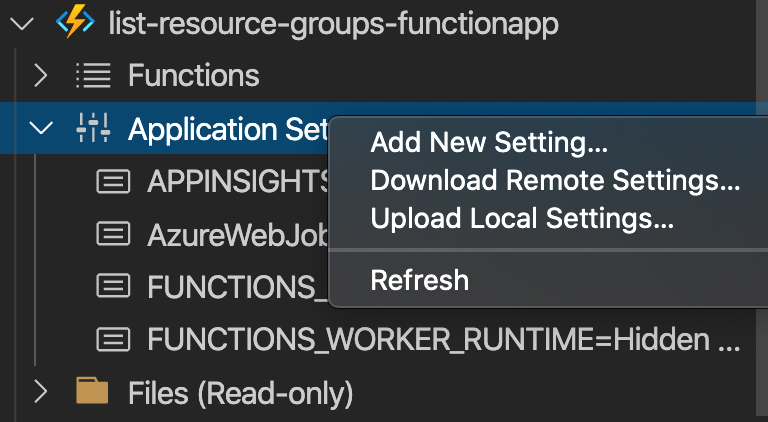This screenshot has width=768, height=422.
Task: Click the FUNCTIONS_WORKER_RUNTIME setting icon
Action: (x=113, y=339)
